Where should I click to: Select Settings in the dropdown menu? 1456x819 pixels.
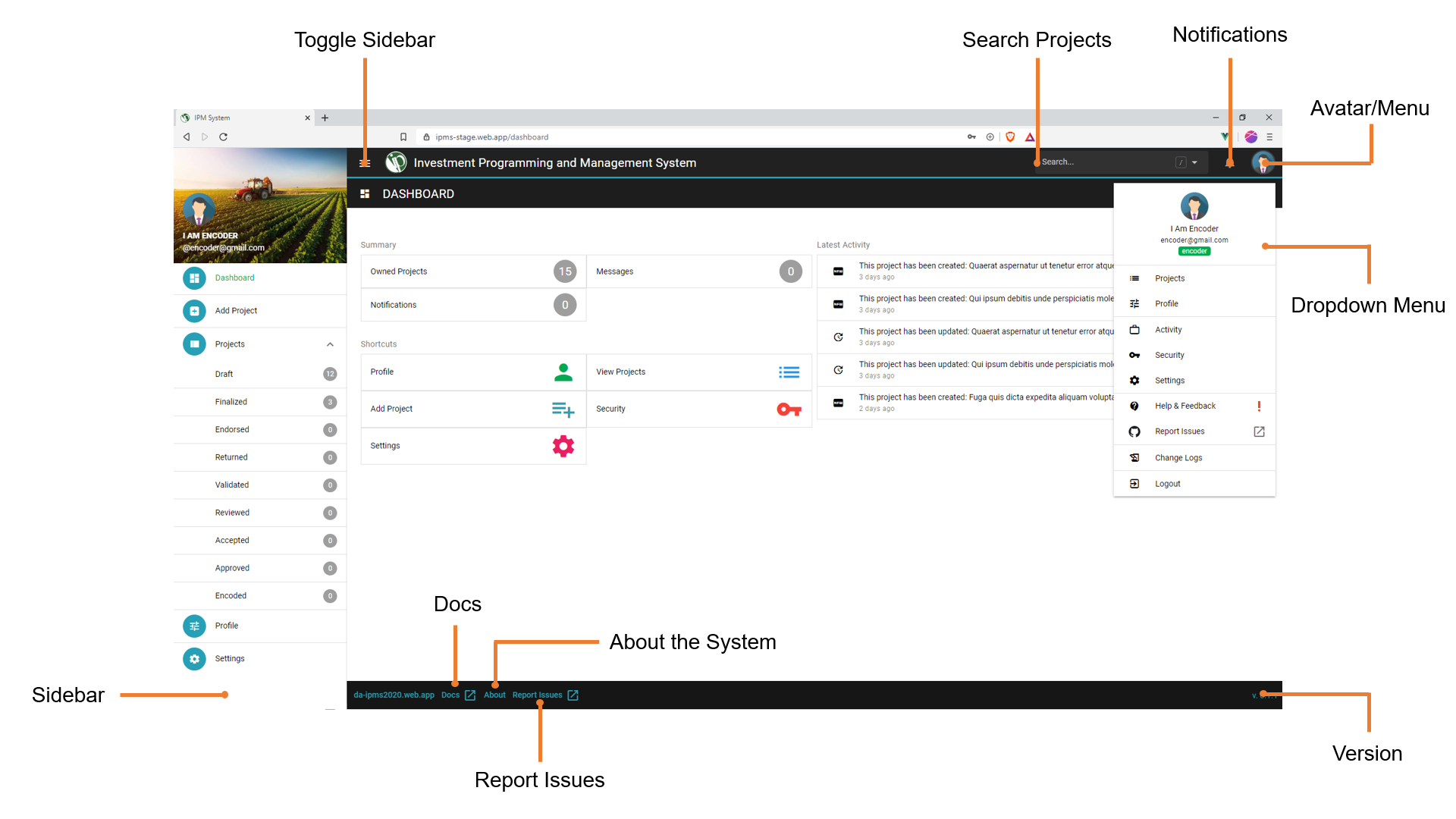coord(1194,381)
